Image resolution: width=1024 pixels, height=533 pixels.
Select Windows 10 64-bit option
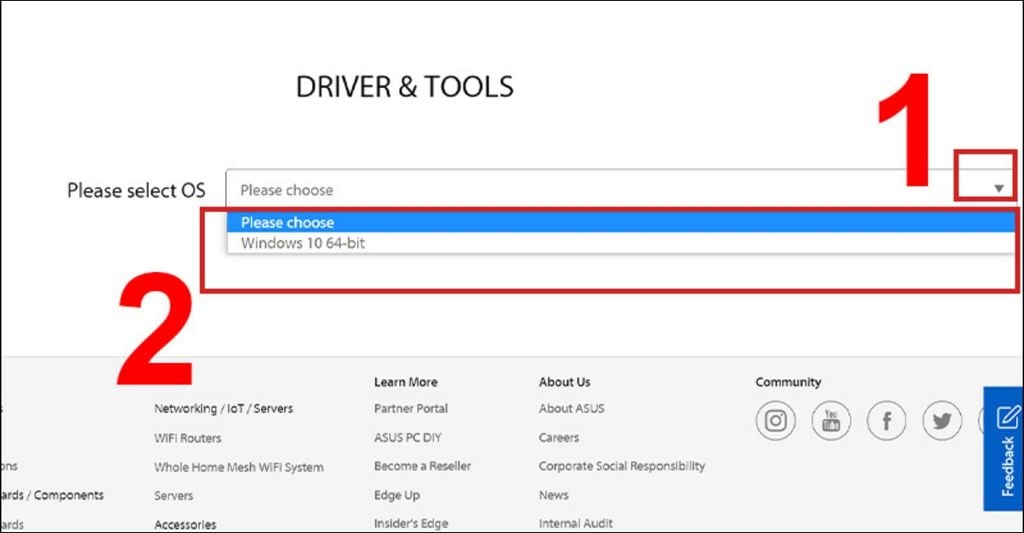click(x=302, y=243)
